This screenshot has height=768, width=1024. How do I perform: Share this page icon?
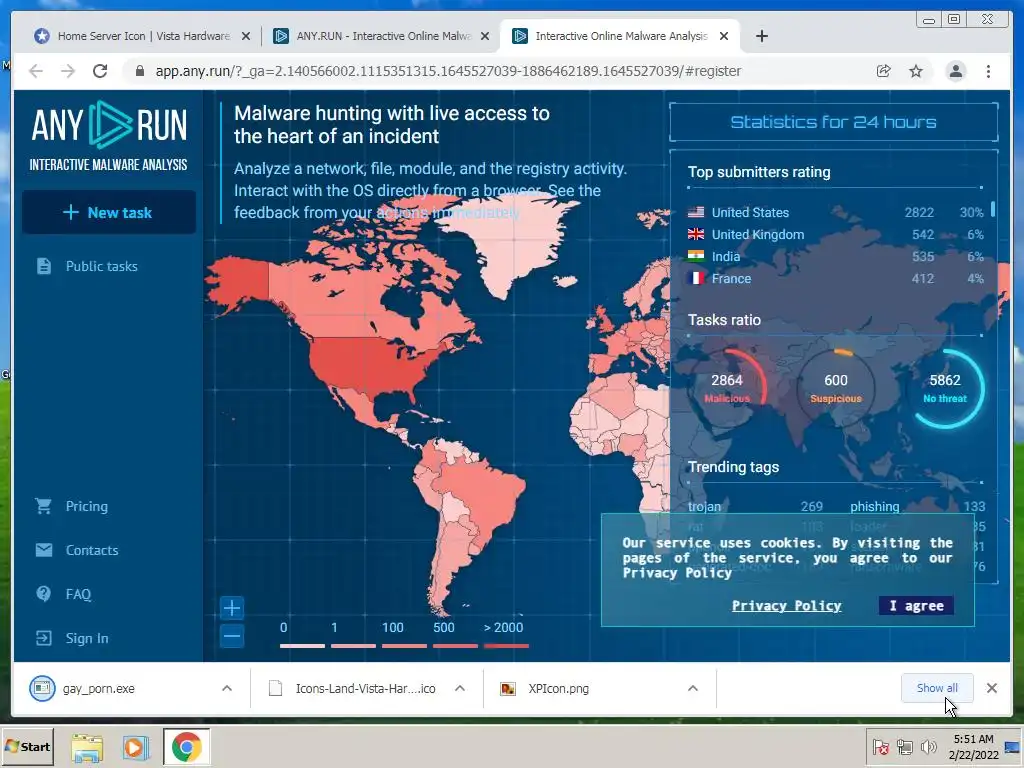(884, 71)
